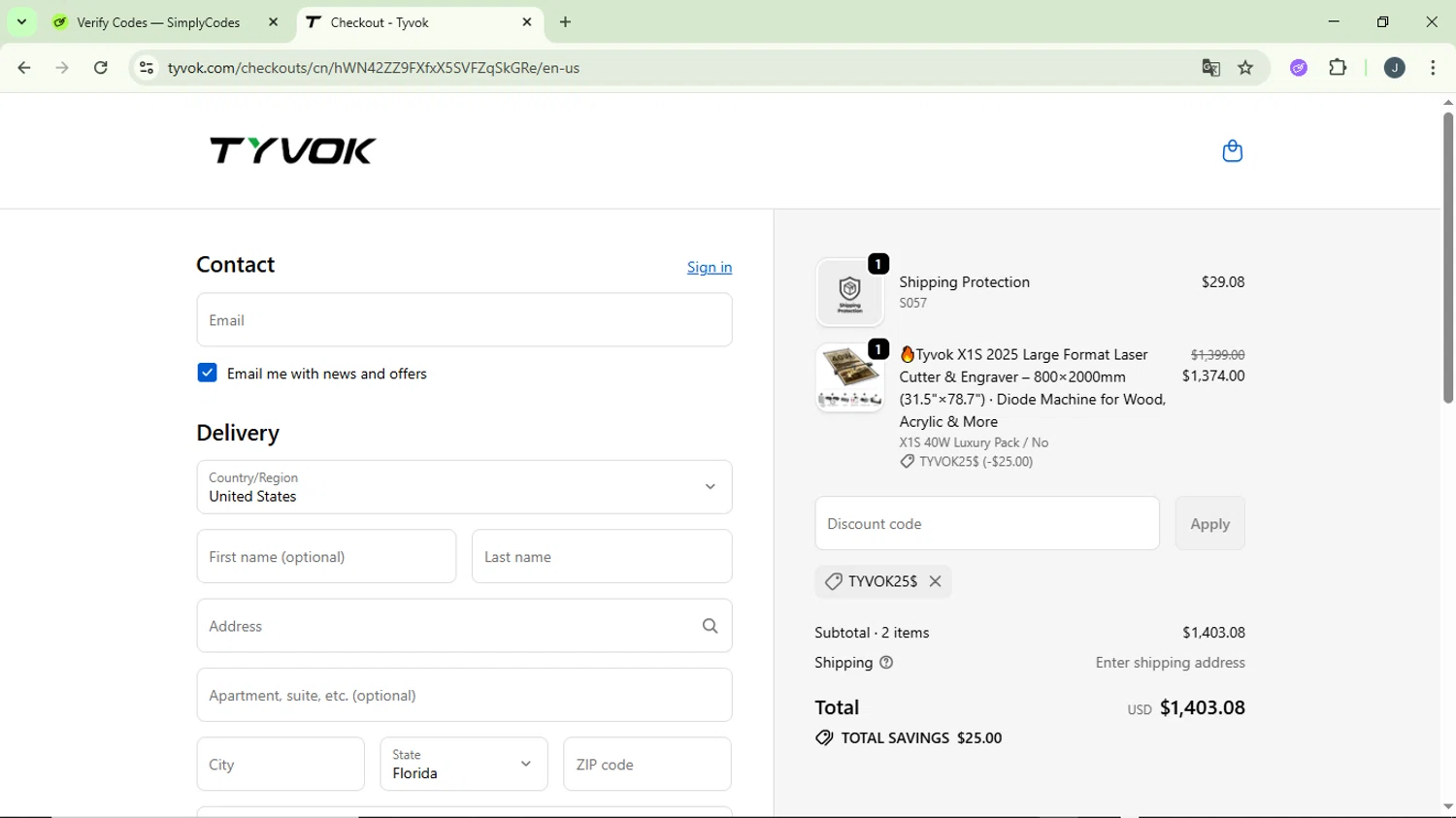Bookmark this page with star icon
Image resolution: width=1456 pixels, height=818 pixels.
[1245, 68]
